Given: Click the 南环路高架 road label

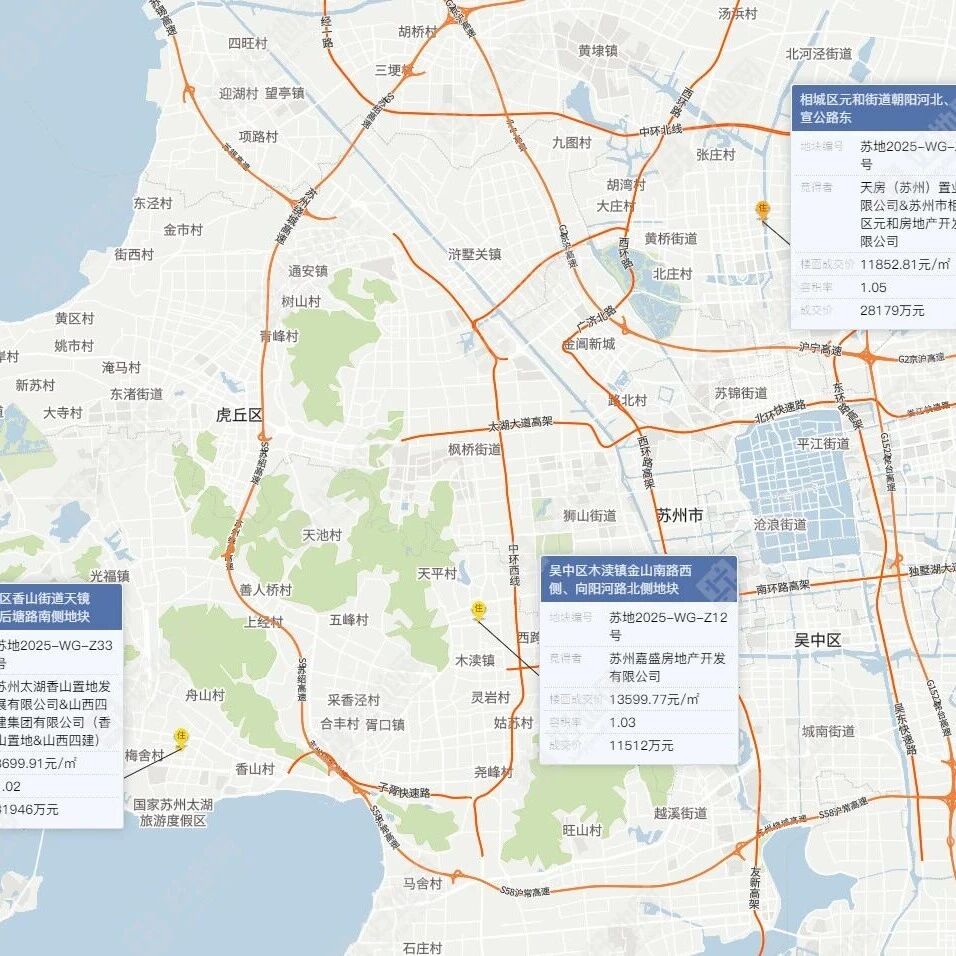Looking at the screenshot, I should pos(783,588).
